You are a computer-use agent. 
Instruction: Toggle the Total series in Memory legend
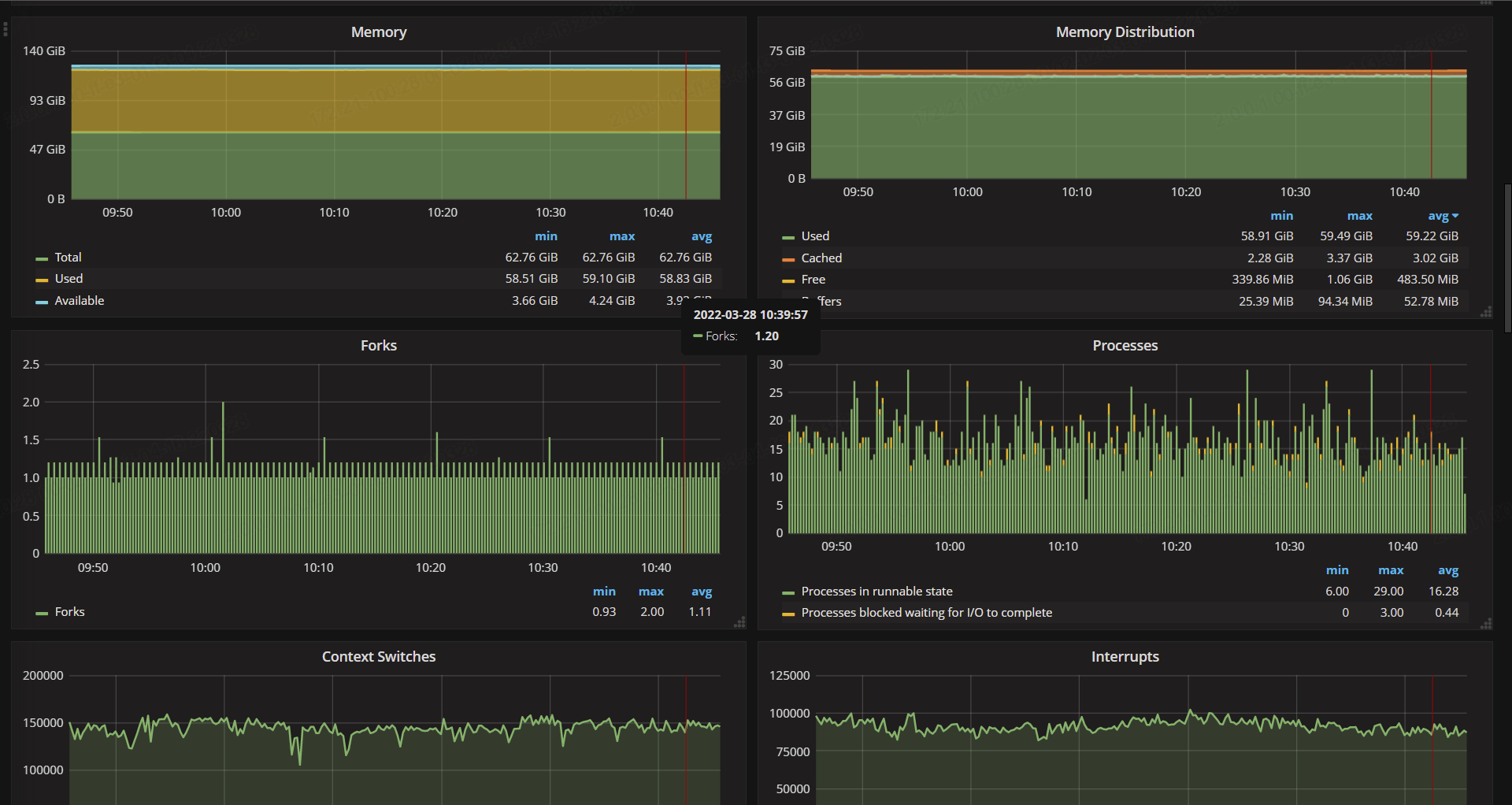click(x=68, y=258)
